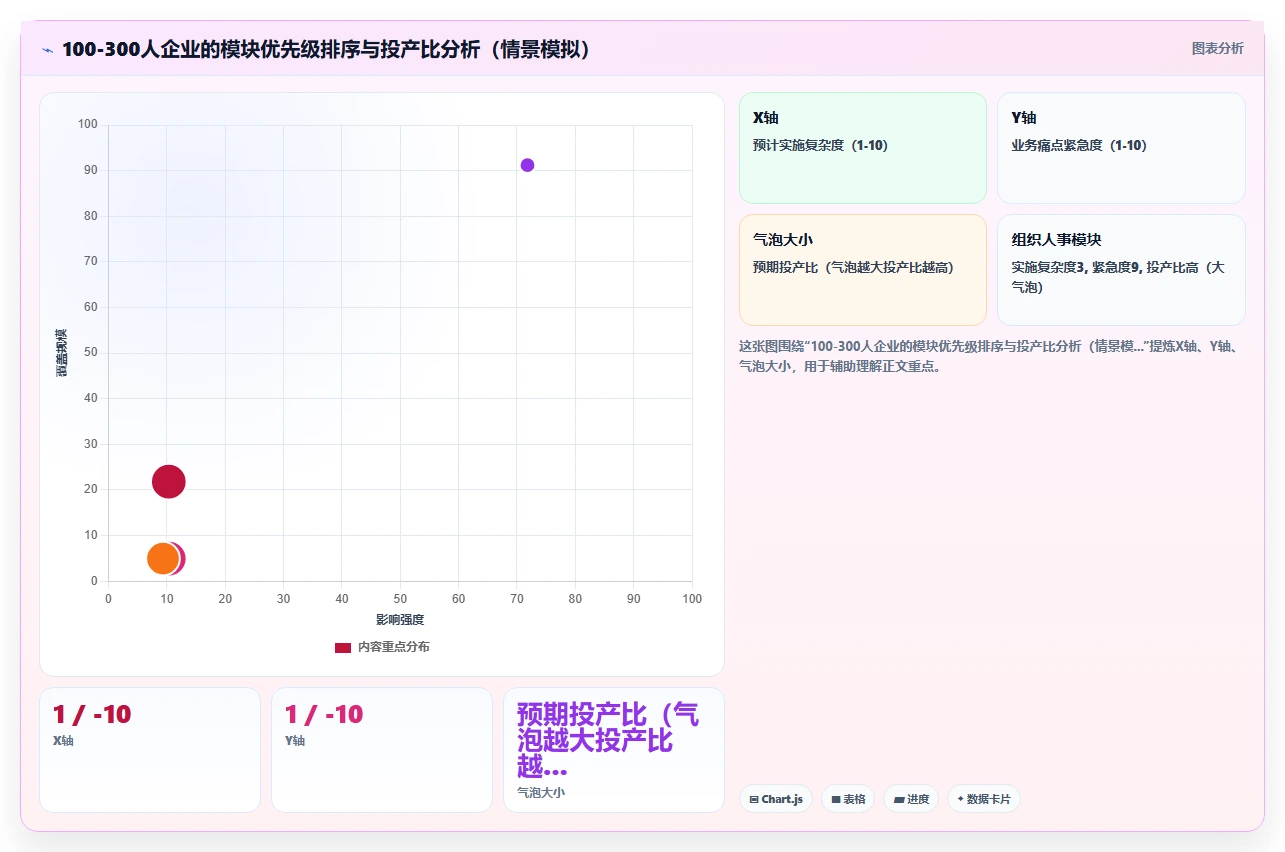Click the 进度 tag
Viewport: 1285px width, 852px height.
coord(911,799)
